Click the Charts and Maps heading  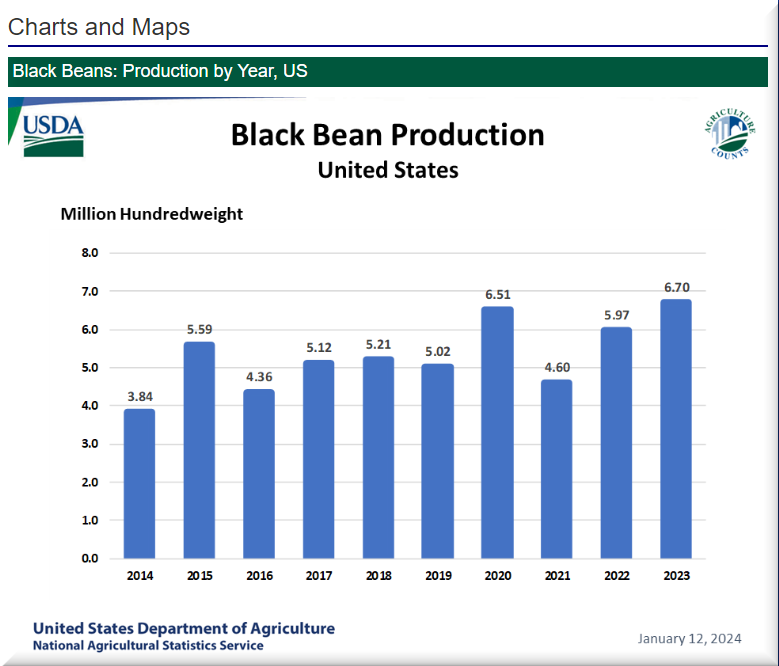tap(99, 27)
